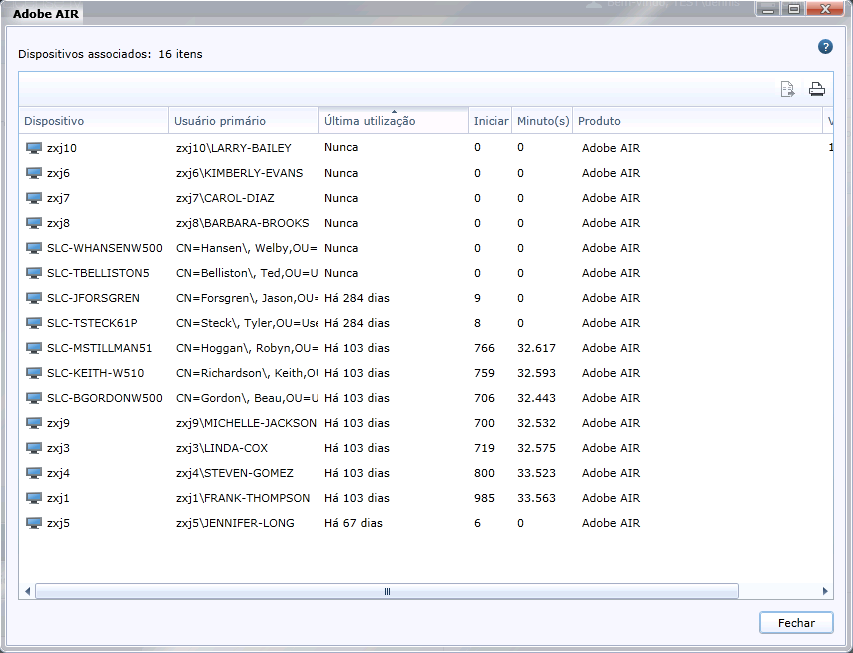Select the computer icon for zxj10
The image size is (853, 653).
(34, 148)
